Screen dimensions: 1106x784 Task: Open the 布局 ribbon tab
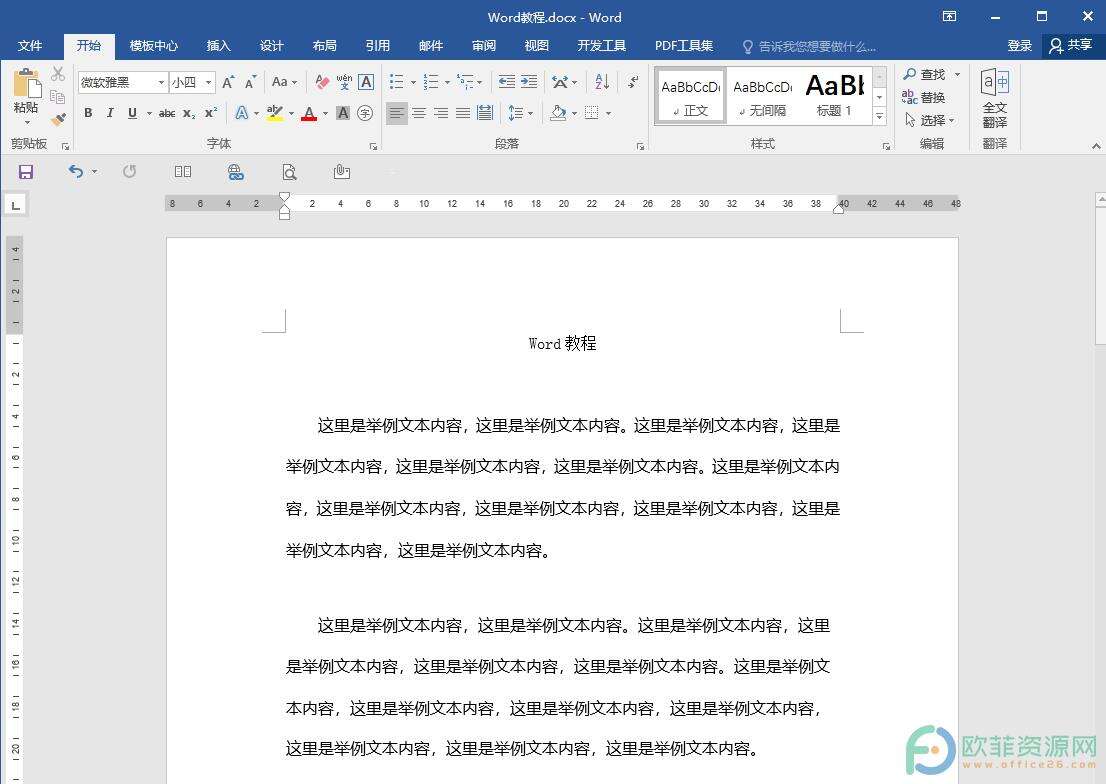pyautogui.click(x=324, y=46)
